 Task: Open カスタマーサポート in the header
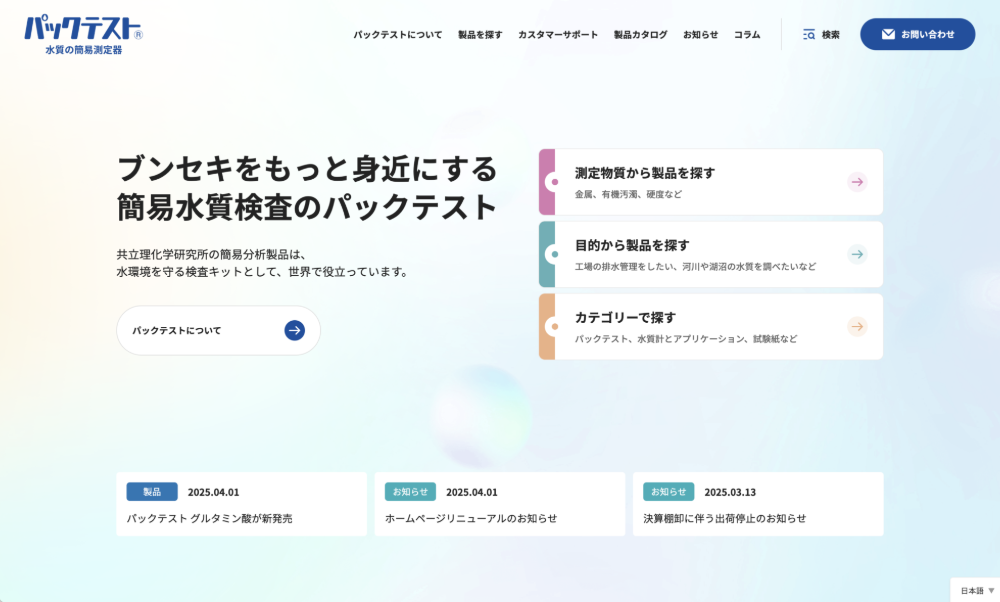click(x=557, y=34)
